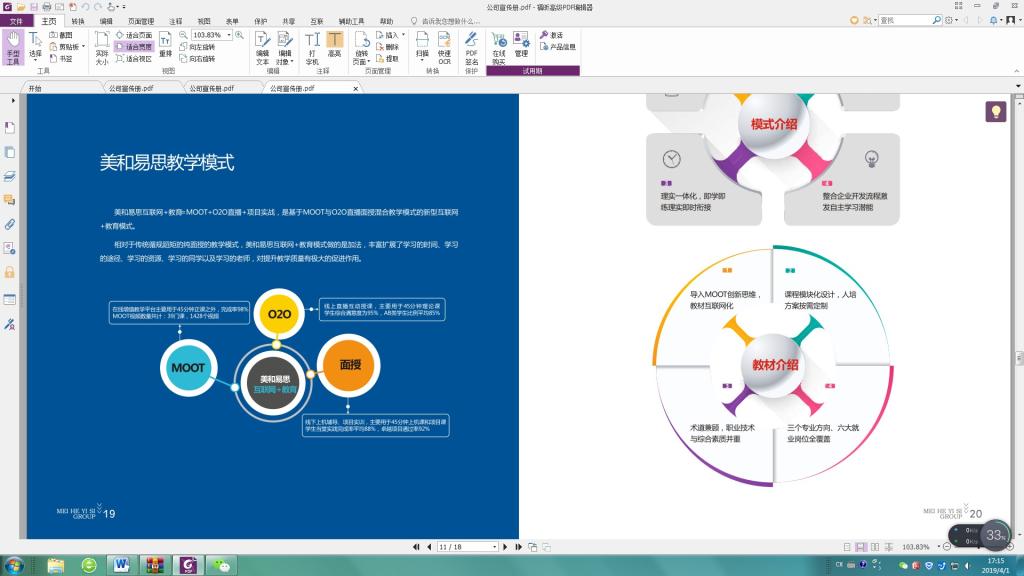This screenshot has height=576, width=1024.
Task: Open the 文件 (File) menu
Action: tap(15, 20)
